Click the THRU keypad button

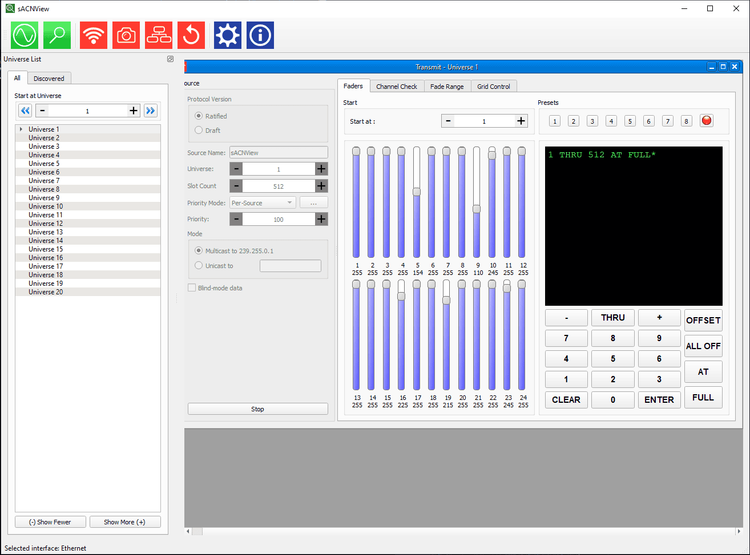pyautogui.click(x=613, y=318)
